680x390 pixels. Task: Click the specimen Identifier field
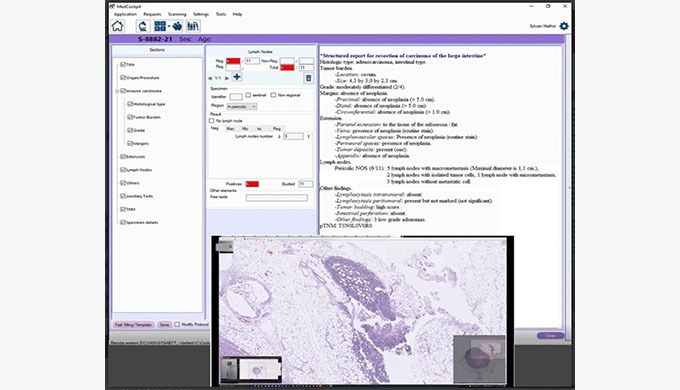click(x=236, y=96)
